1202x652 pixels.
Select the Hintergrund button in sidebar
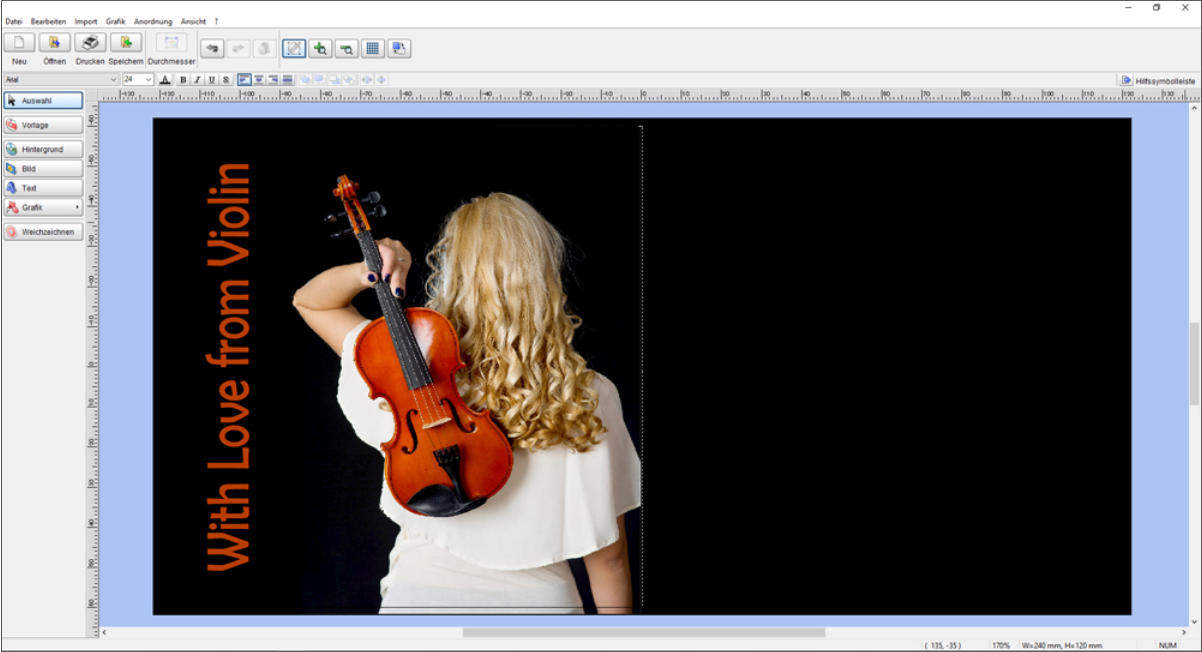tap(42, 149)
